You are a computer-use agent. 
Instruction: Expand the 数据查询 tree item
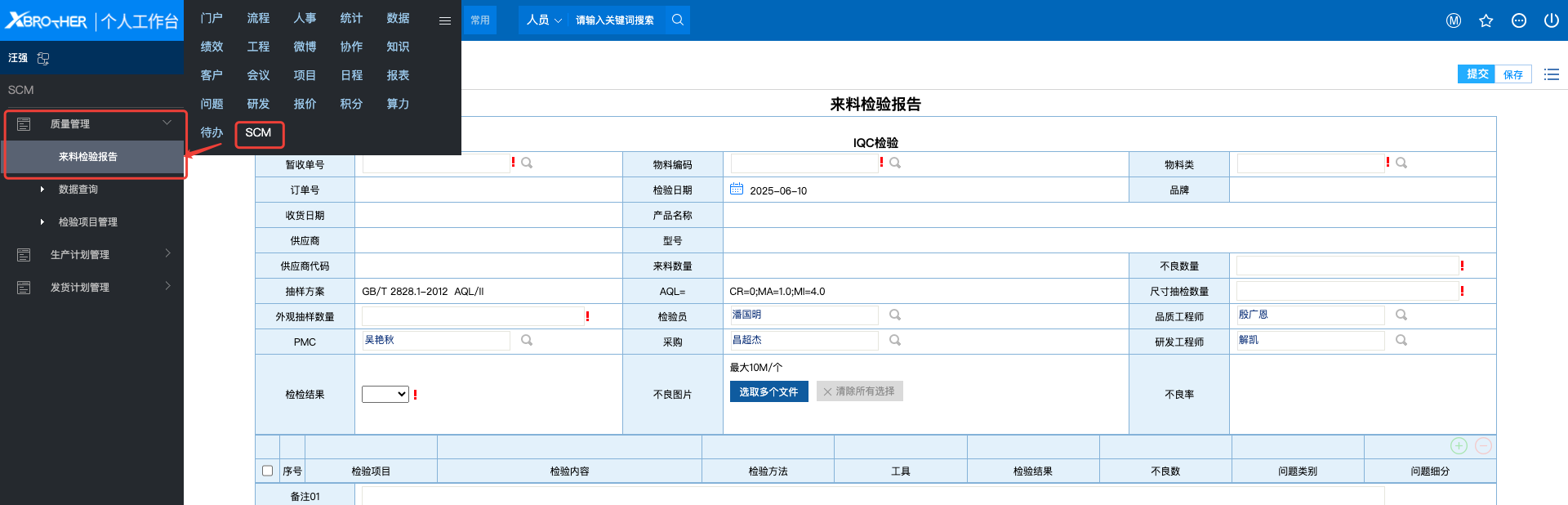(42, 190)
